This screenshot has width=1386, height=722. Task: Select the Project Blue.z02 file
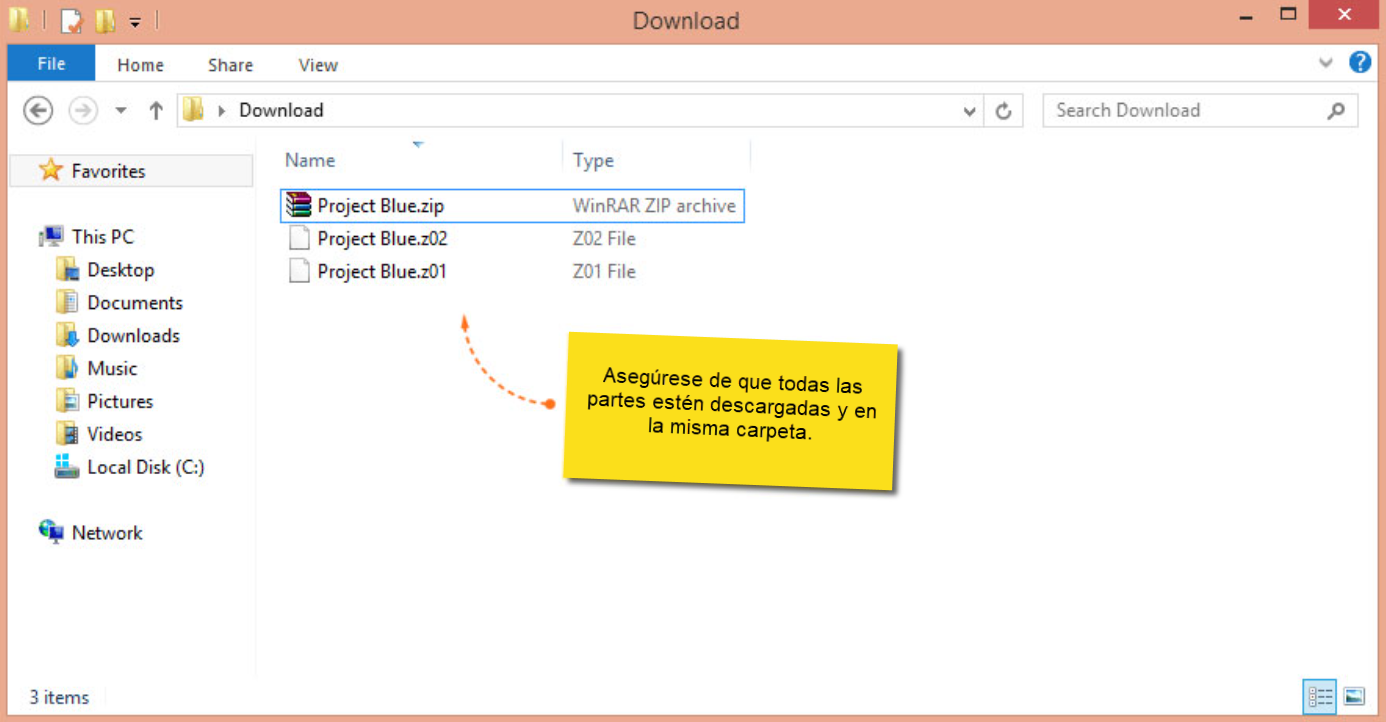pos(382,239)
